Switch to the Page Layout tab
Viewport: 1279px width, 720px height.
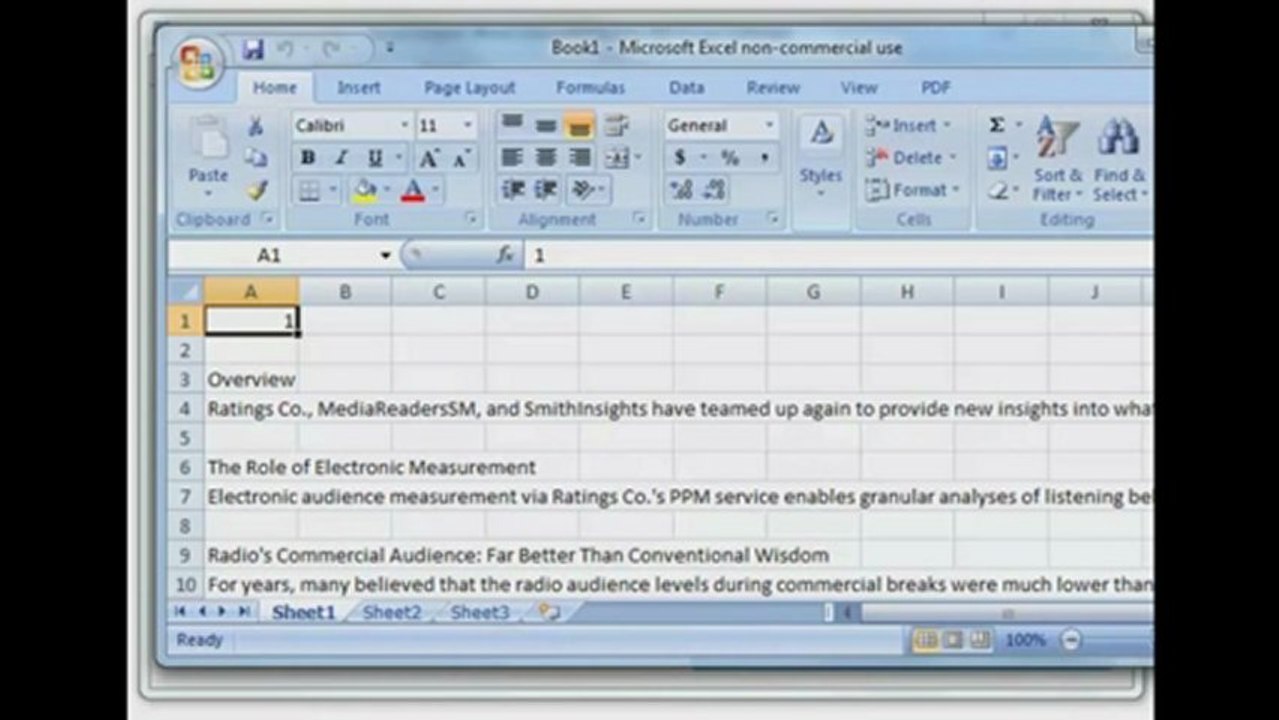tap(469, 88)
